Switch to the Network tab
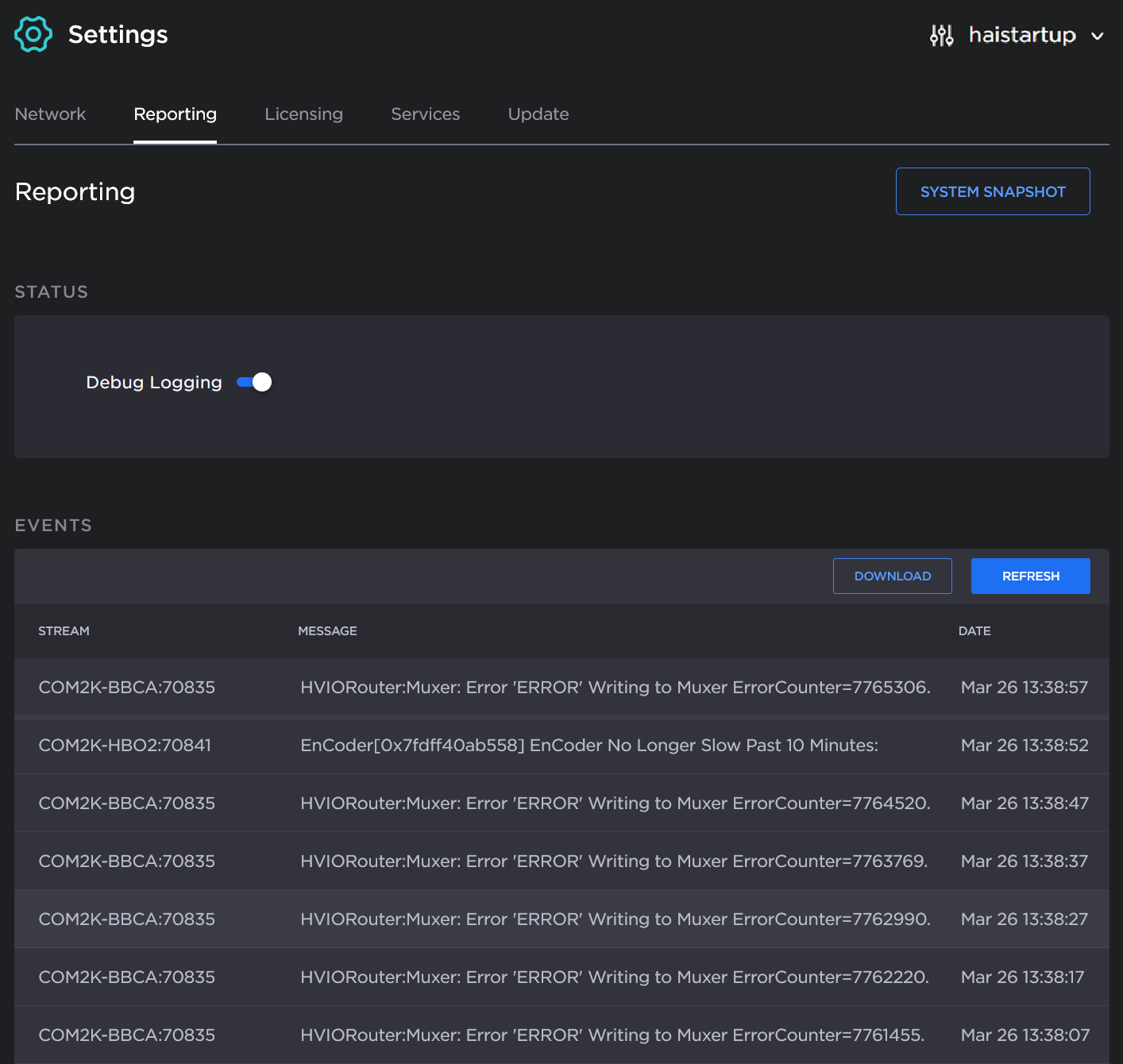This screenshot has width=1123, height=1064. point(50,114)
